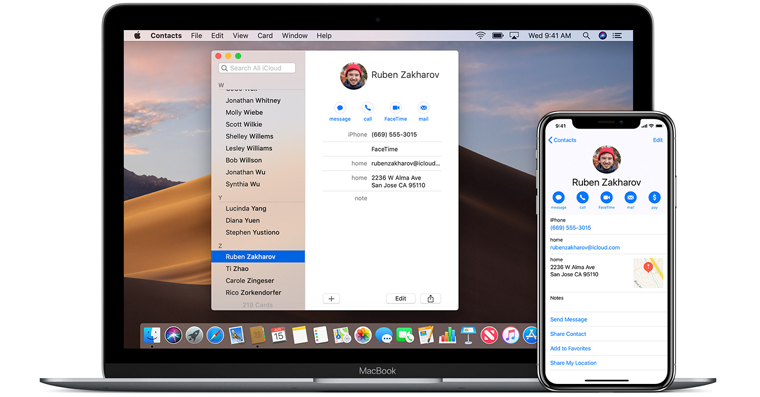
Task: Open iTunes music note icon in the Dock
Action: 510,335
